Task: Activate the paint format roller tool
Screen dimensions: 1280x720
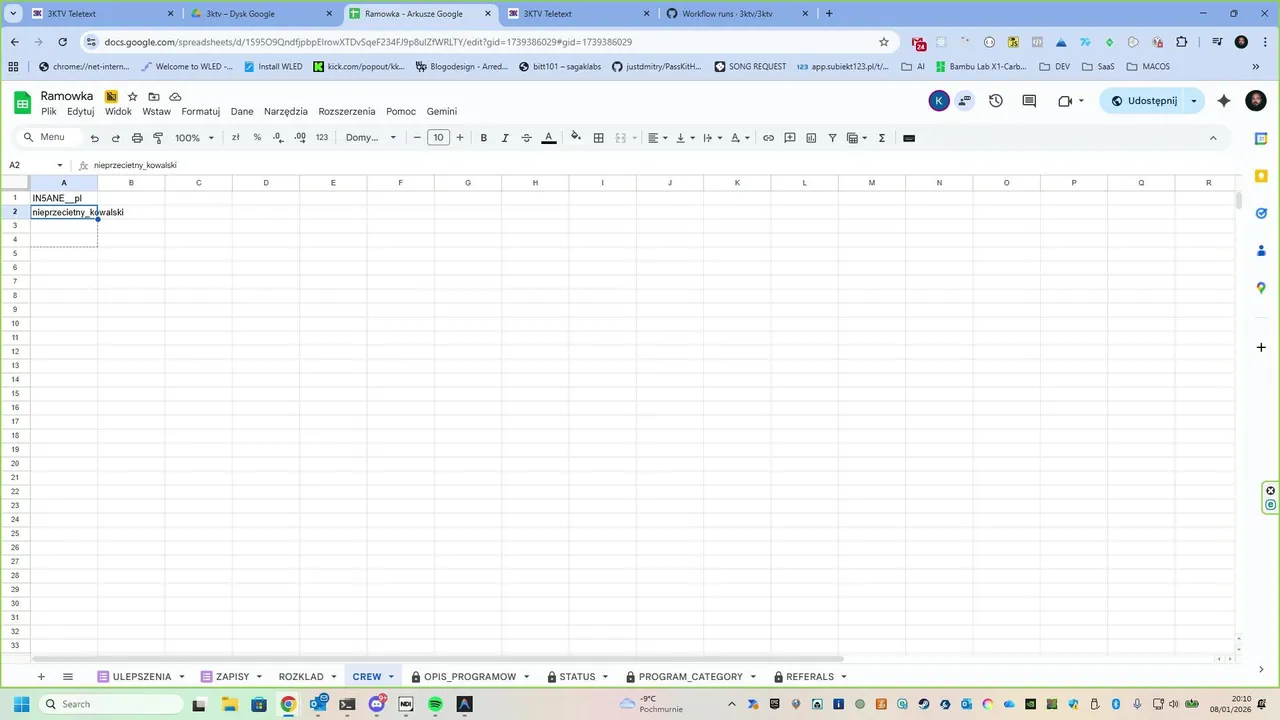Action: (158, 138)
